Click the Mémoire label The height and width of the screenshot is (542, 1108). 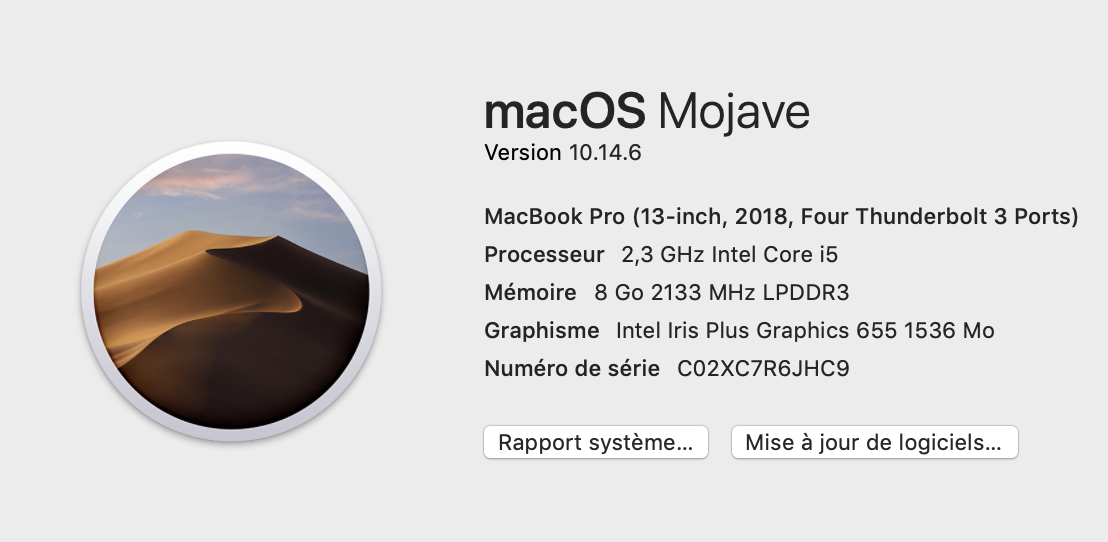(530, 293)
